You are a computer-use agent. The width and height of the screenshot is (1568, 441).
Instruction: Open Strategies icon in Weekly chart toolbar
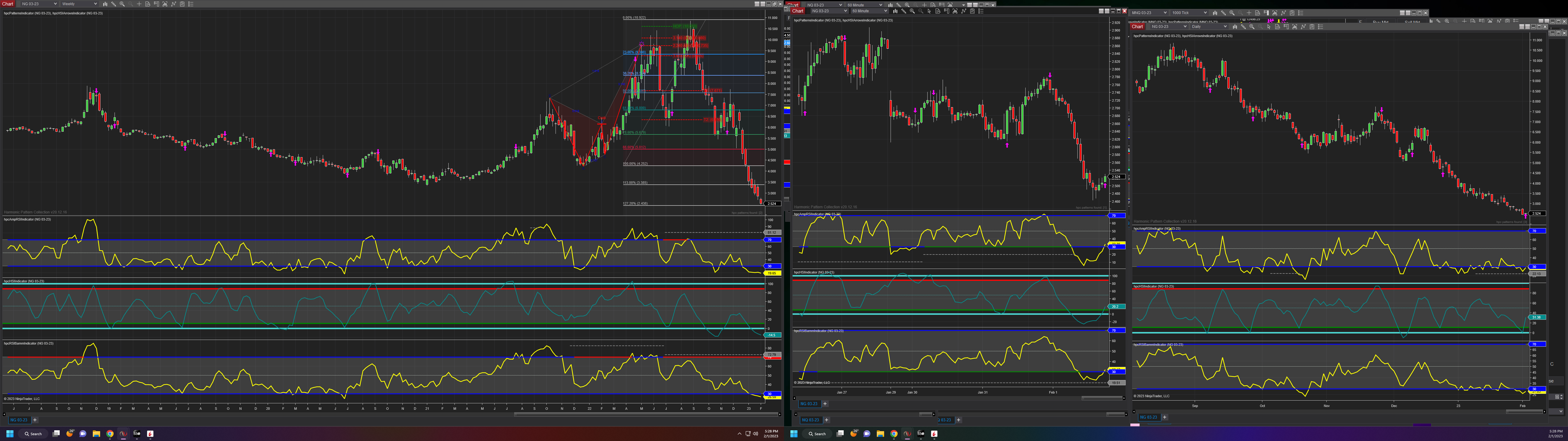coord(182,4)
